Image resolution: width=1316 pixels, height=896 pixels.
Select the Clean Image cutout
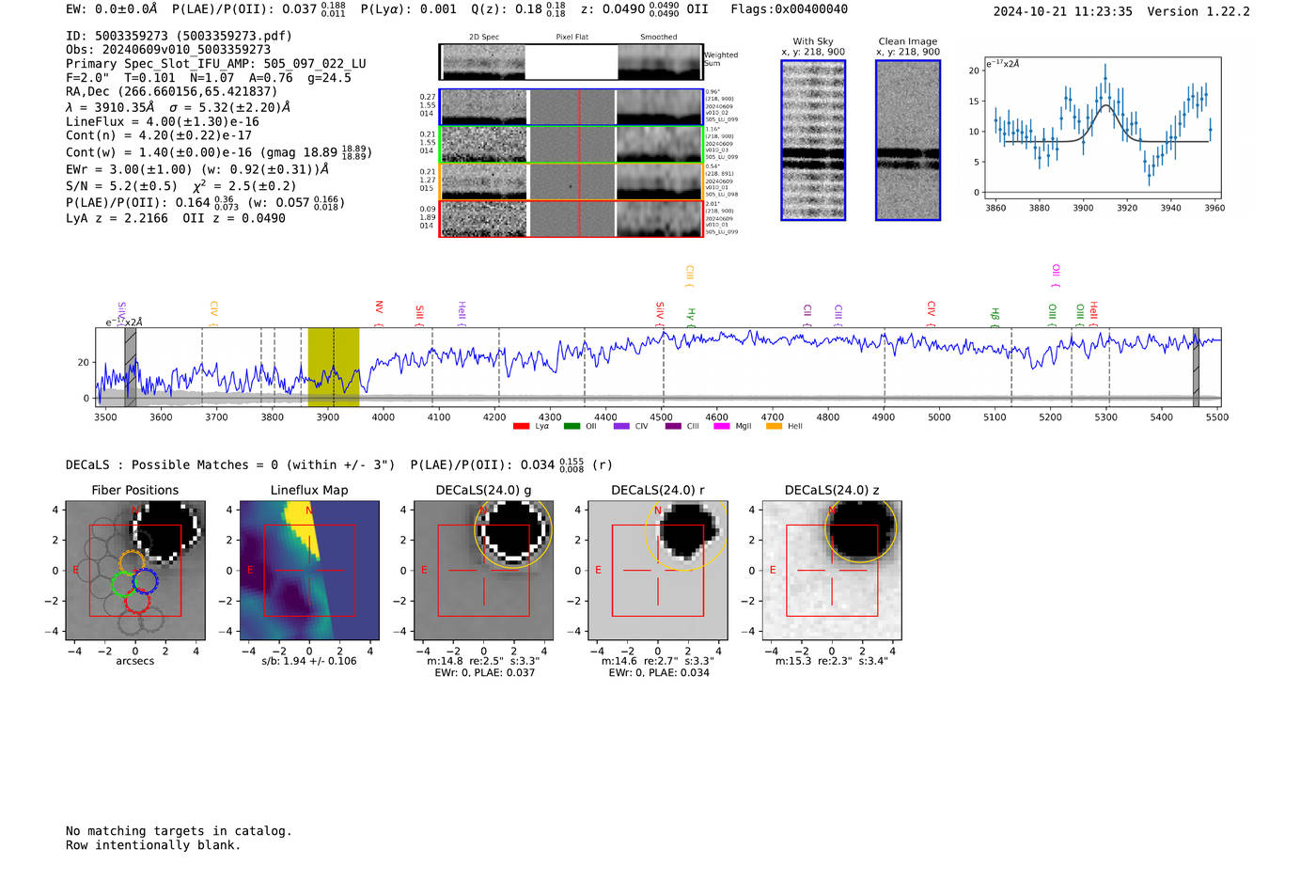[x=908, y=140]
